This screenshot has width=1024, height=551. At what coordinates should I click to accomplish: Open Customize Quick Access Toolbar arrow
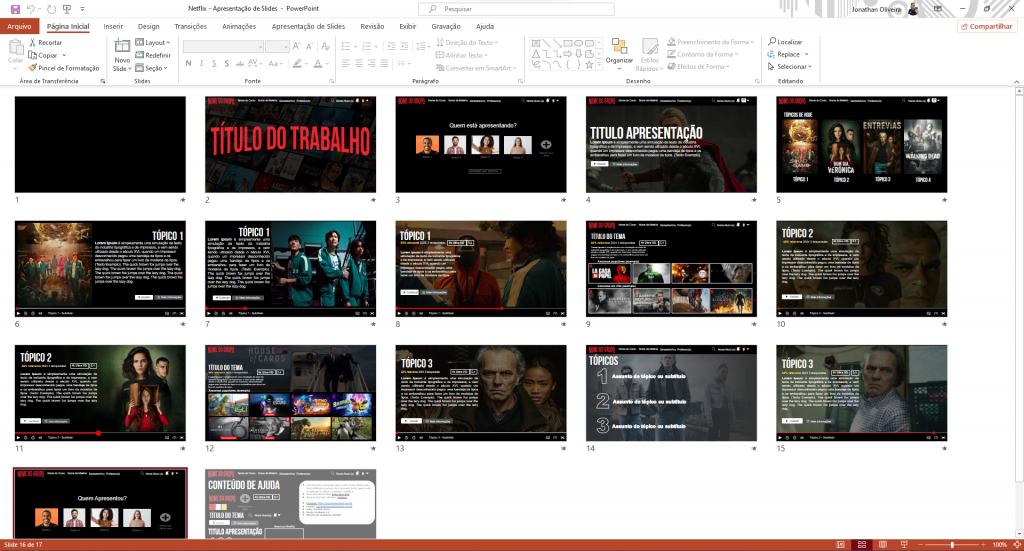coord(82,9)
